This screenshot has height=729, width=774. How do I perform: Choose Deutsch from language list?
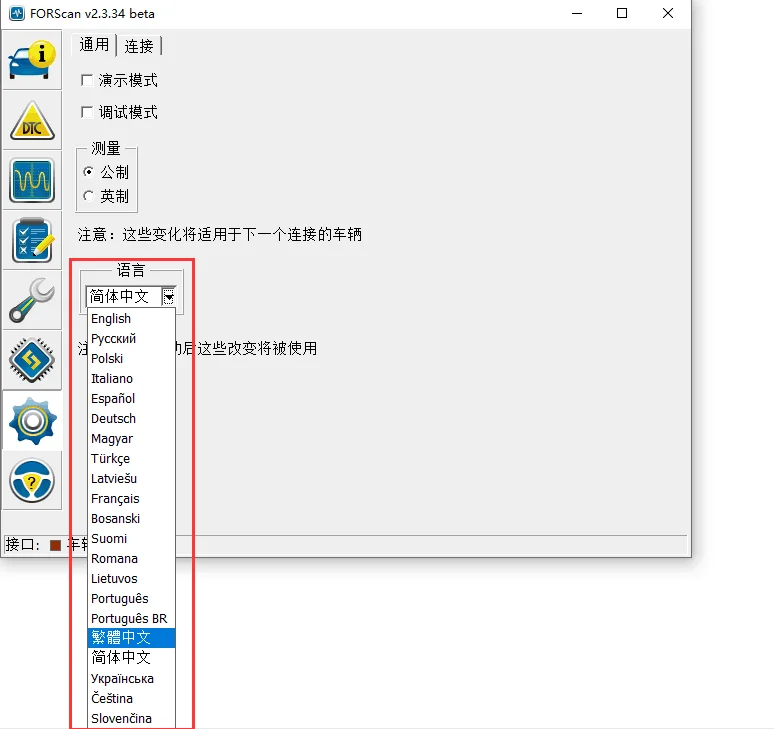[x=131, y=419]
